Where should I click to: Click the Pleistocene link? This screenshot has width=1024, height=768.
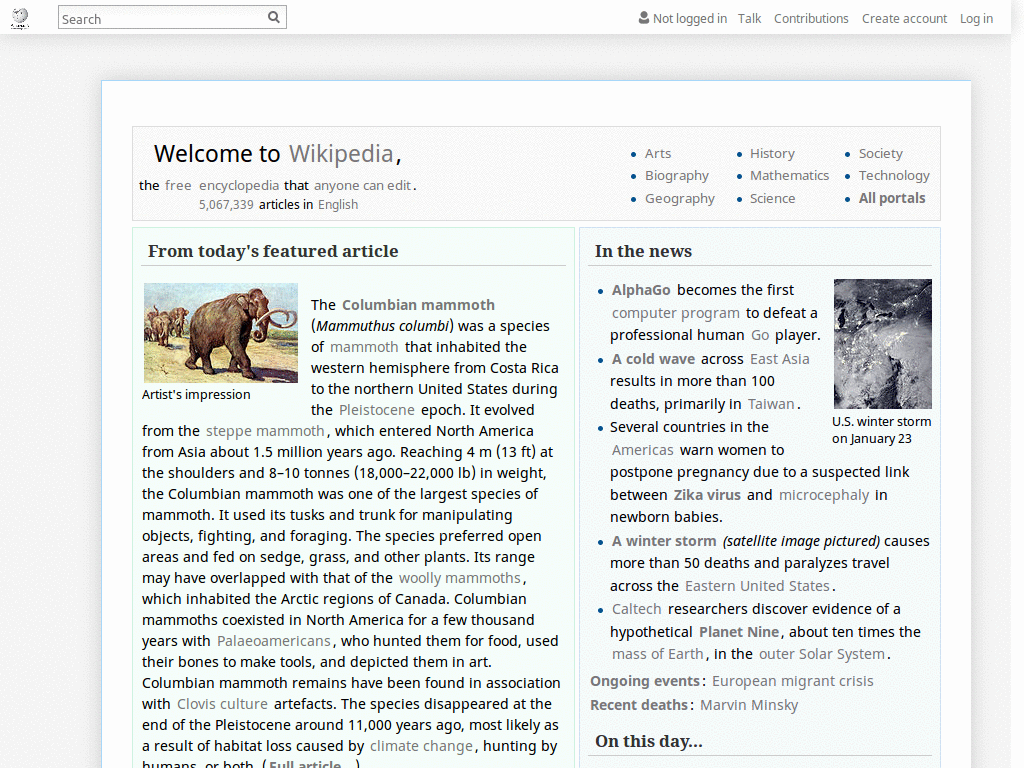click(x=377, y=410)
